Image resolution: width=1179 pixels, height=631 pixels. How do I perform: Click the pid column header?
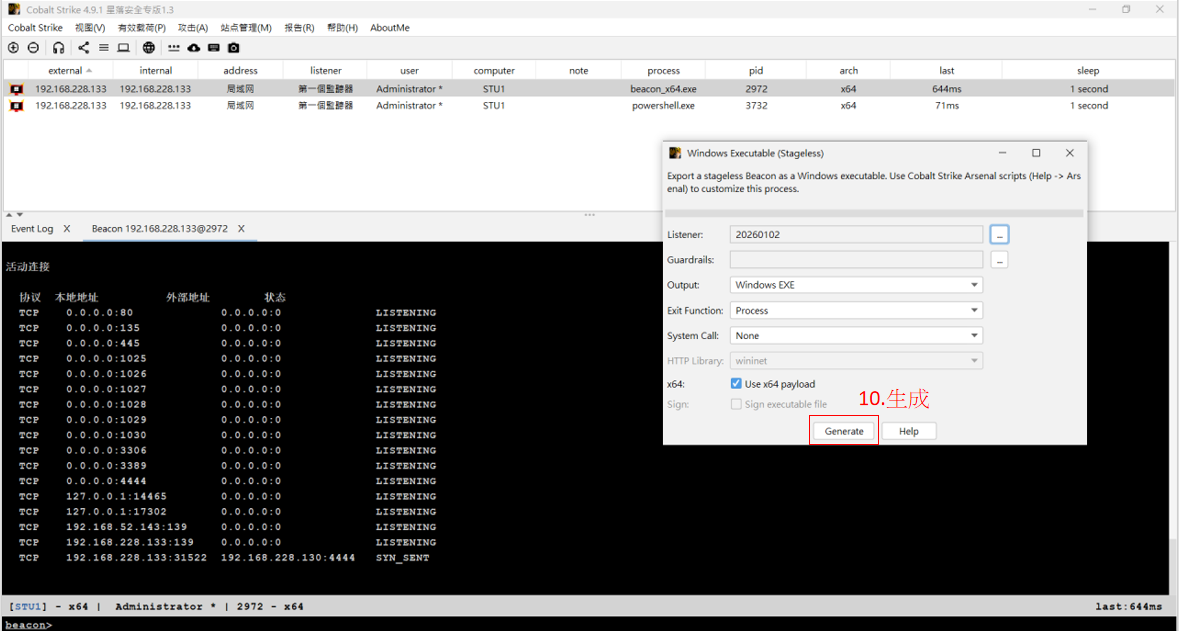coord(756,71)
